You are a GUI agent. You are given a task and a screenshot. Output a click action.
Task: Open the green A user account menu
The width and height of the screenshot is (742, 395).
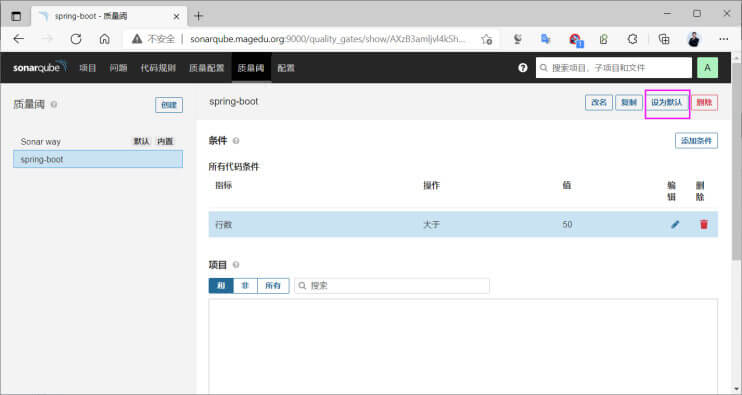pos(707,68)
